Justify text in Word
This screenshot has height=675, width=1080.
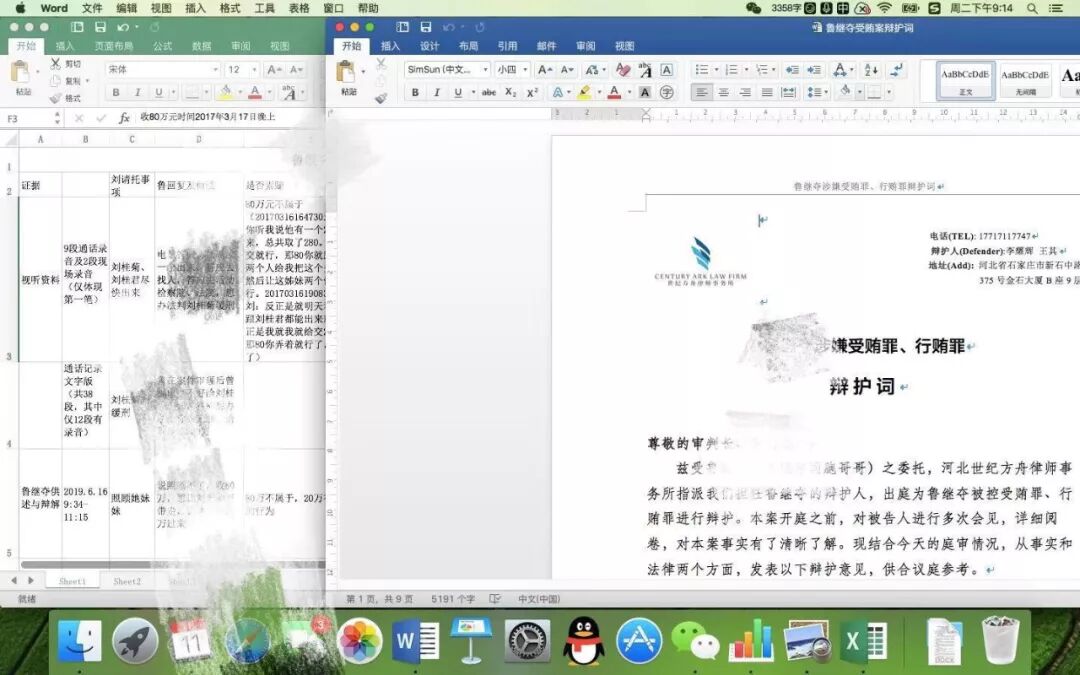tap(767, 92)
